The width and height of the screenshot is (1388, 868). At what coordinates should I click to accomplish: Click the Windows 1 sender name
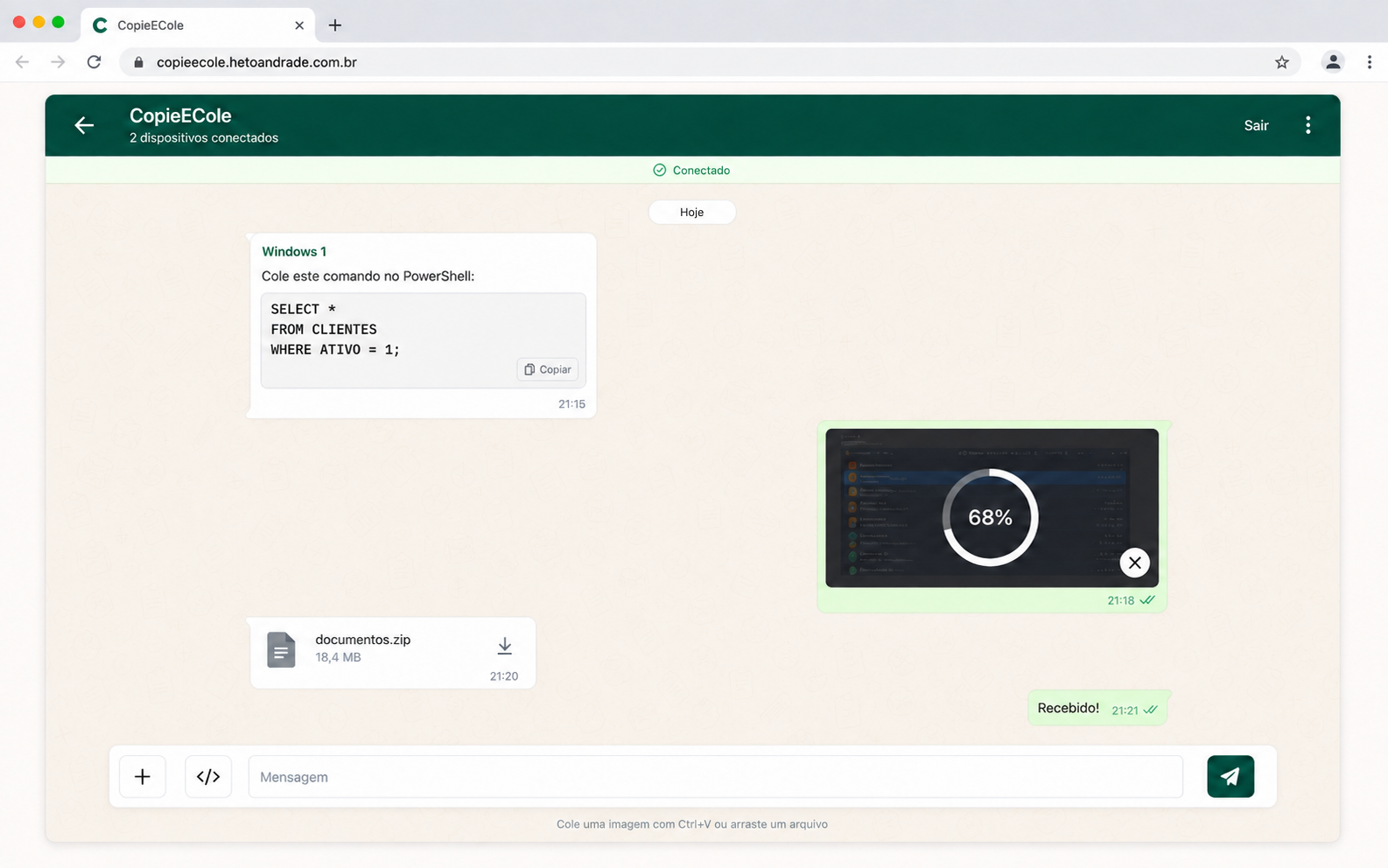[x=294, y=251]
